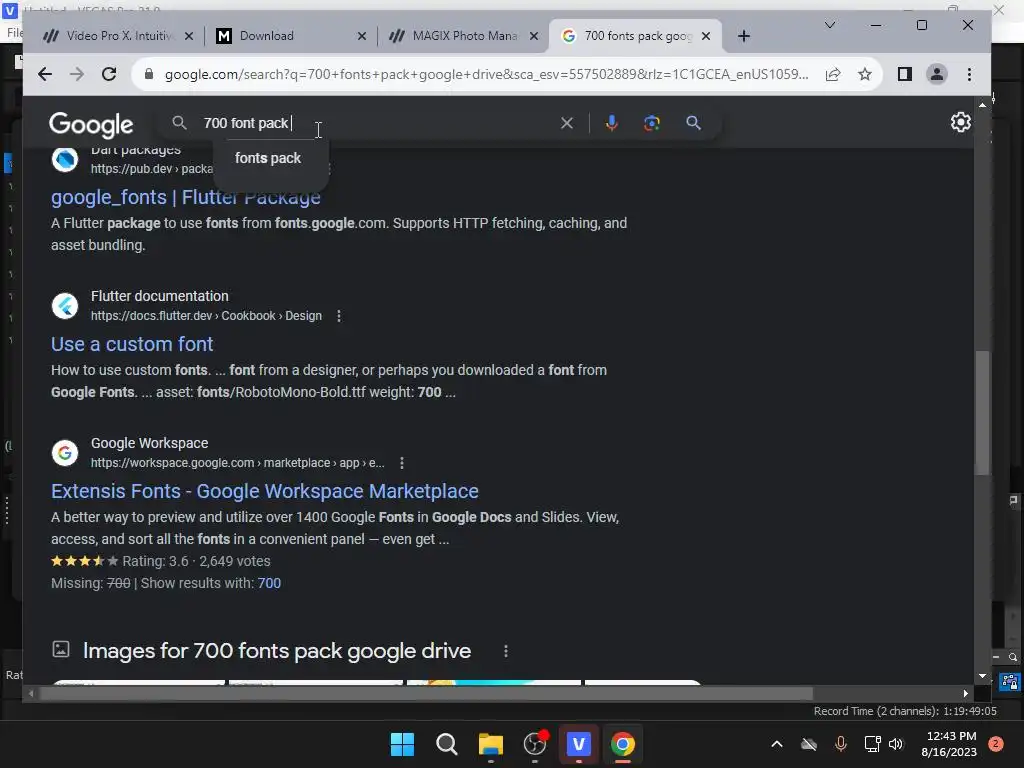The height and width of the screenshot is (768, 1024).
Task: Open Google quick settings gear
Action: (x=961, y=122)
